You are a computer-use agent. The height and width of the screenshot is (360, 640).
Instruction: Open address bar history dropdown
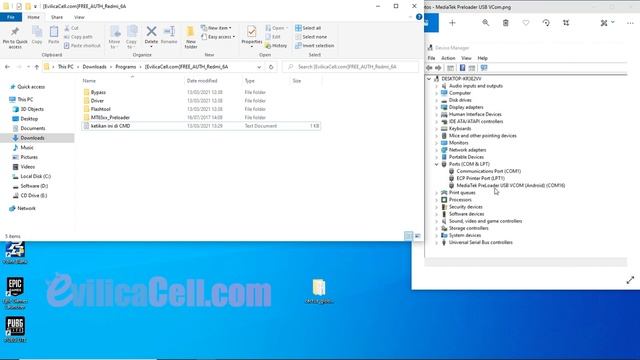pyautogui.click(x=259, y=67)
